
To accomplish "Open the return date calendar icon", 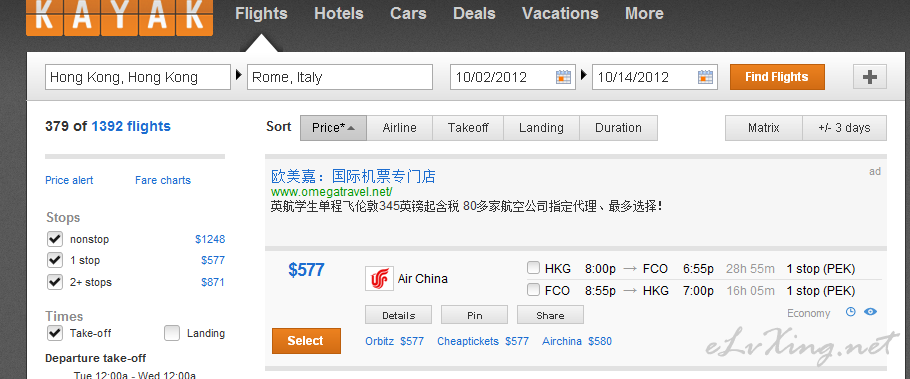I will (x=705, y=77).
